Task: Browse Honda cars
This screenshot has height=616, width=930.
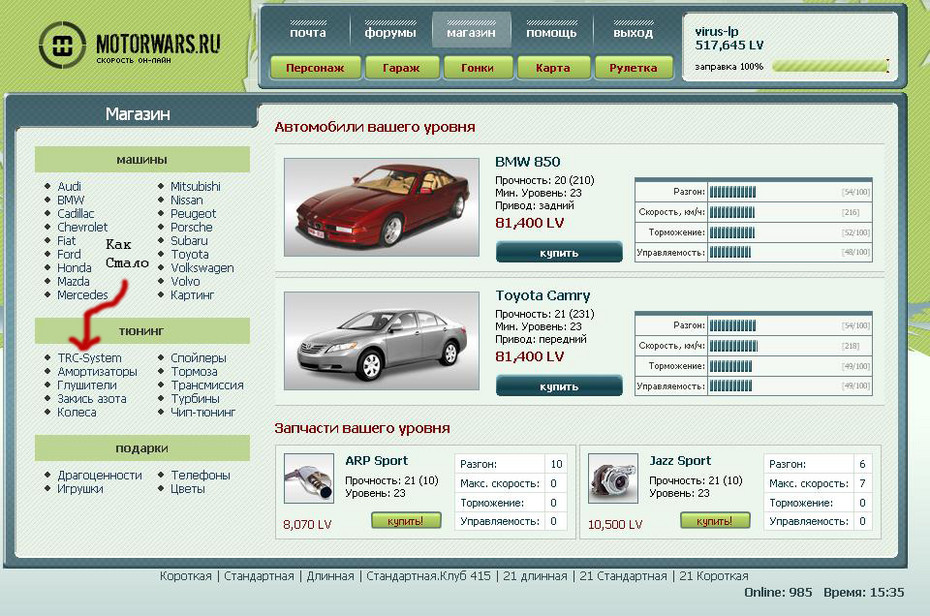Action: [74, 268]
